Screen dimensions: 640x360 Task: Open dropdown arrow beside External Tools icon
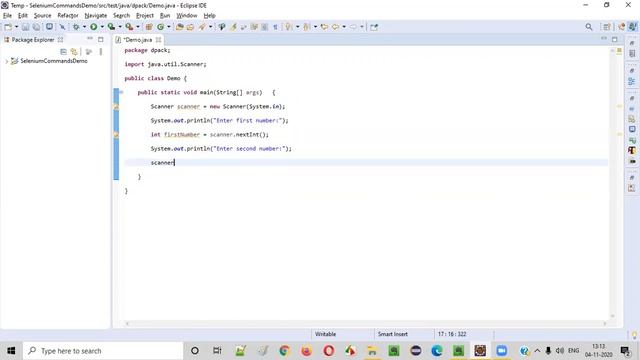[x=138, y=27]
